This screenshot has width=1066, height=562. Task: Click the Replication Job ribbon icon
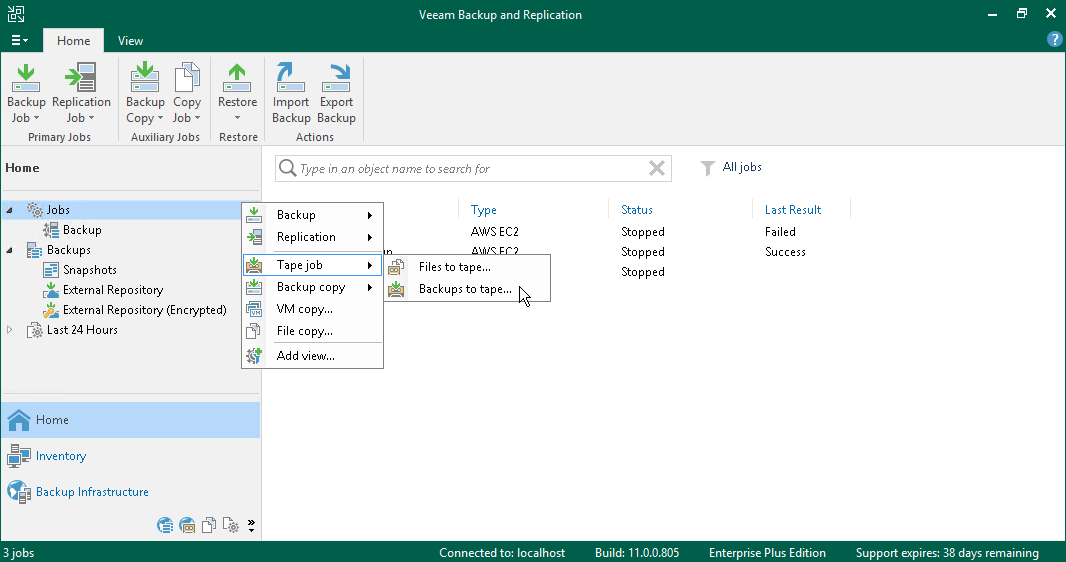point(81,94)
